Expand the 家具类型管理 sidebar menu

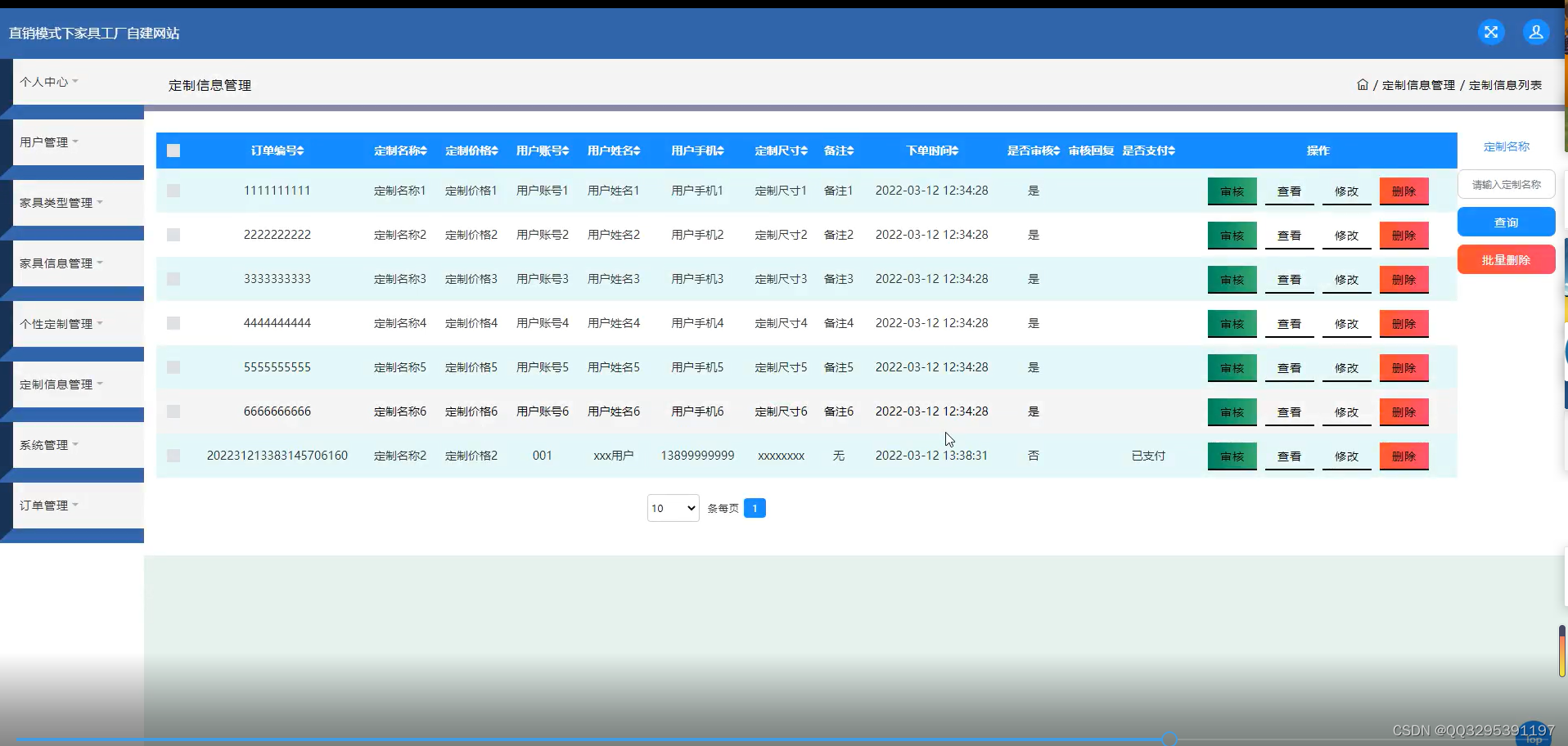(79, 203)
